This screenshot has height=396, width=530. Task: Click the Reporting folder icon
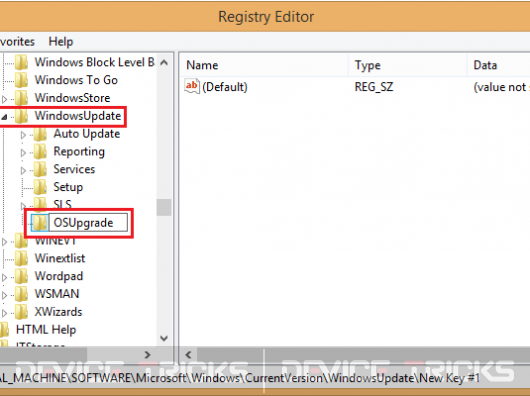click(x=40, y=152)
